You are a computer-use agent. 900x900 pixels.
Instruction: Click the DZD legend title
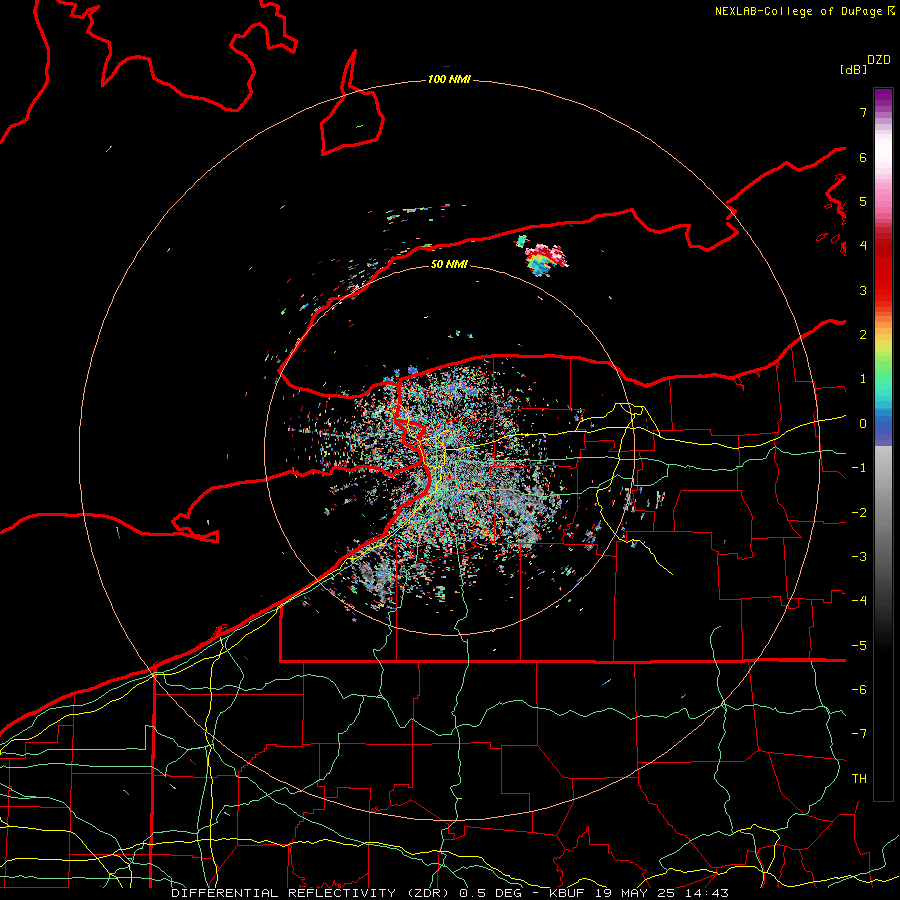click(879, 60)
